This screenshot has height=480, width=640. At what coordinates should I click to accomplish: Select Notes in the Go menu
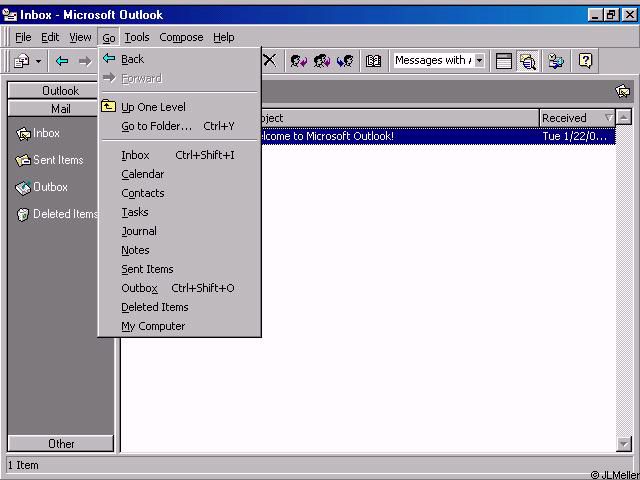point(180,250)
